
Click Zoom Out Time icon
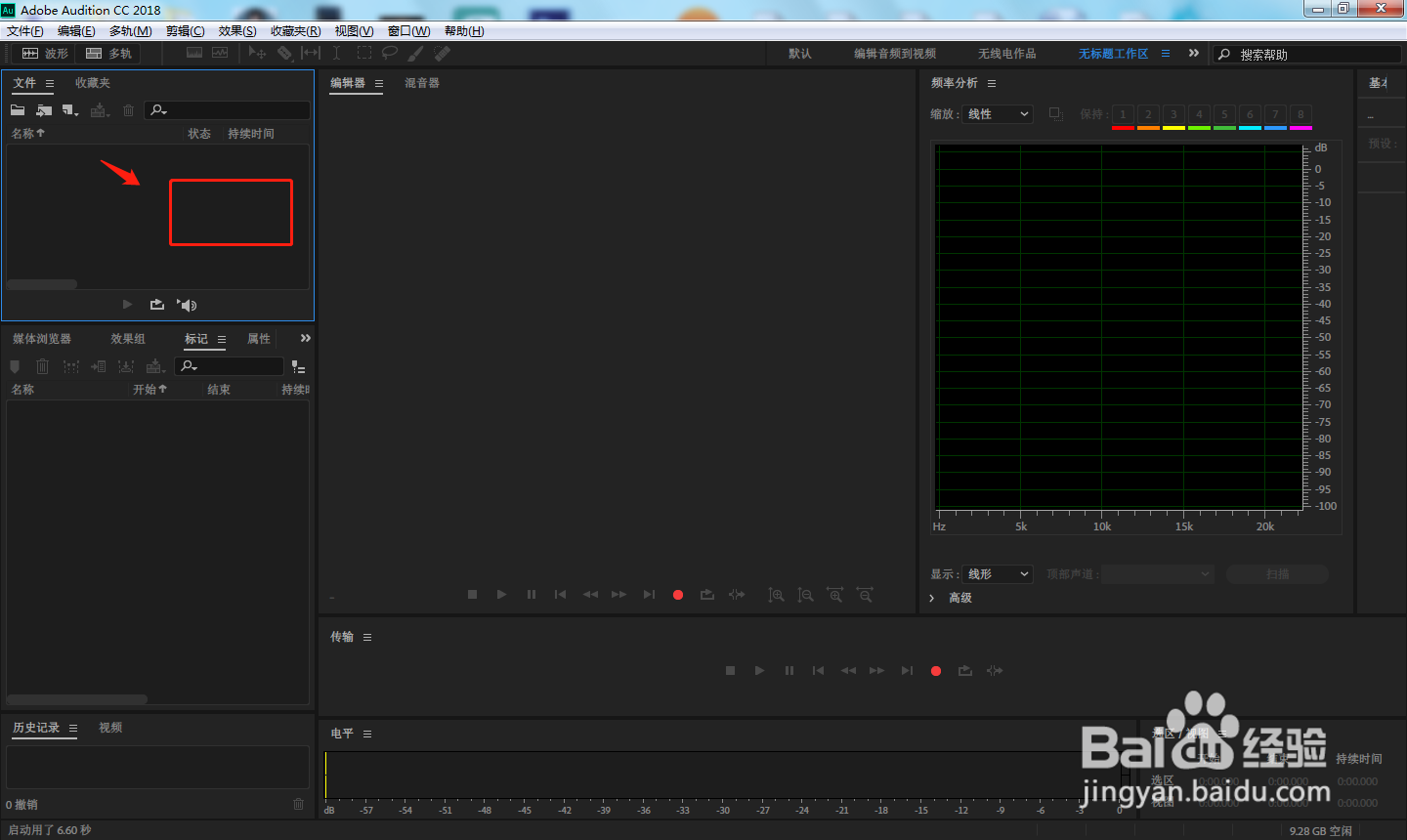(x=865, y=594)
